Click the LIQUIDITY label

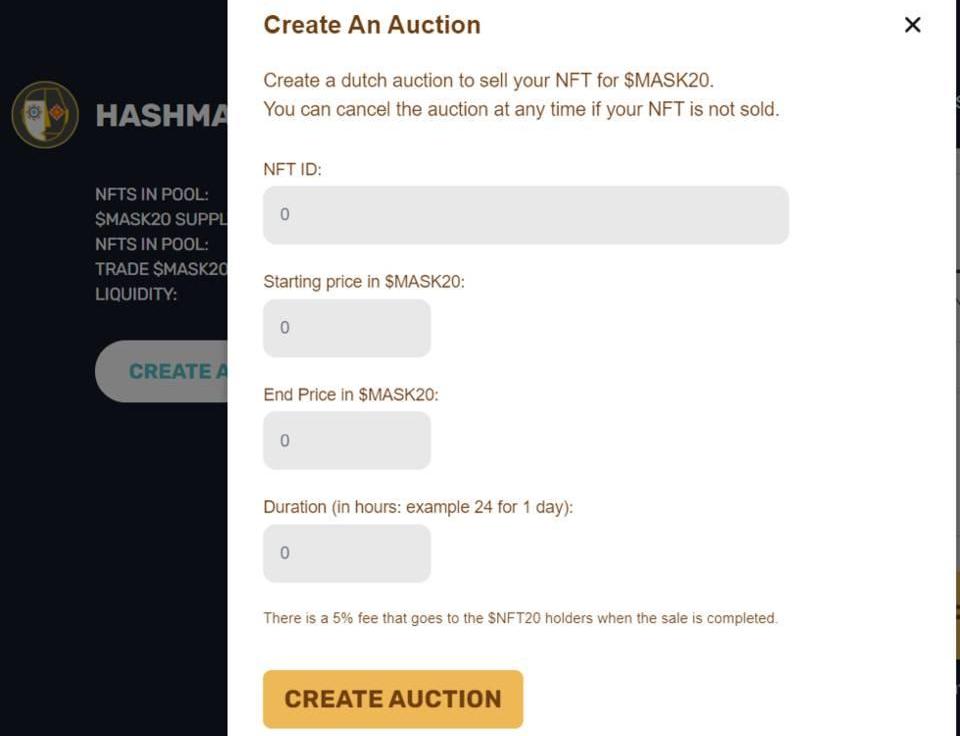click(x=136, y=294)
